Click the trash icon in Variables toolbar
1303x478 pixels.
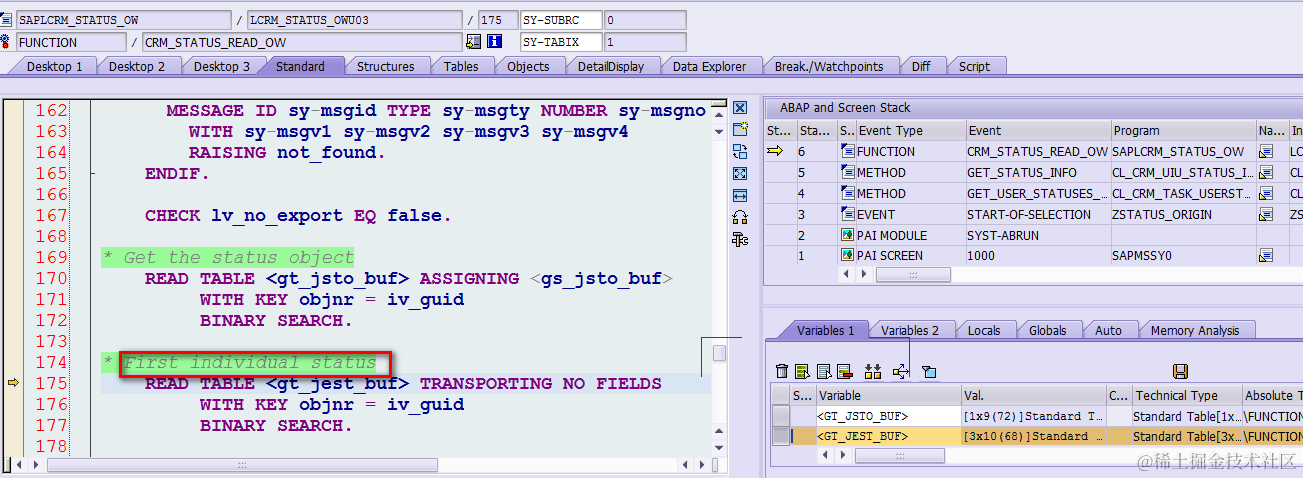pyautogui.click(x=782, y=372)
